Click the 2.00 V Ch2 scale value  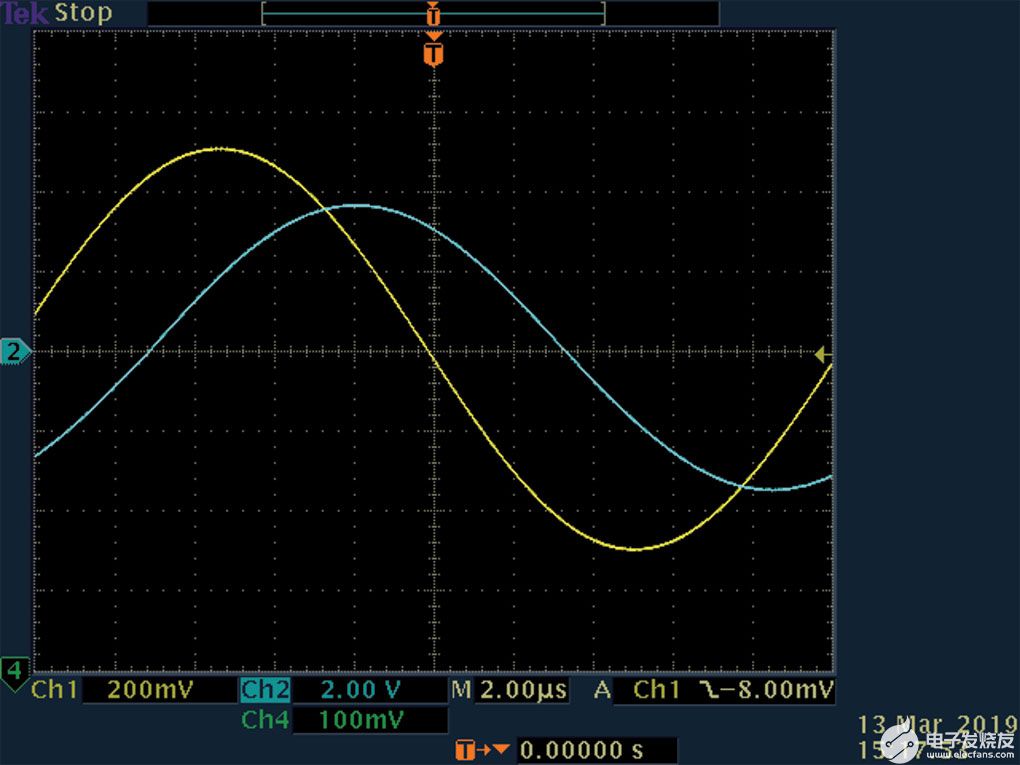pyautogui.click(x=360, y=690)
